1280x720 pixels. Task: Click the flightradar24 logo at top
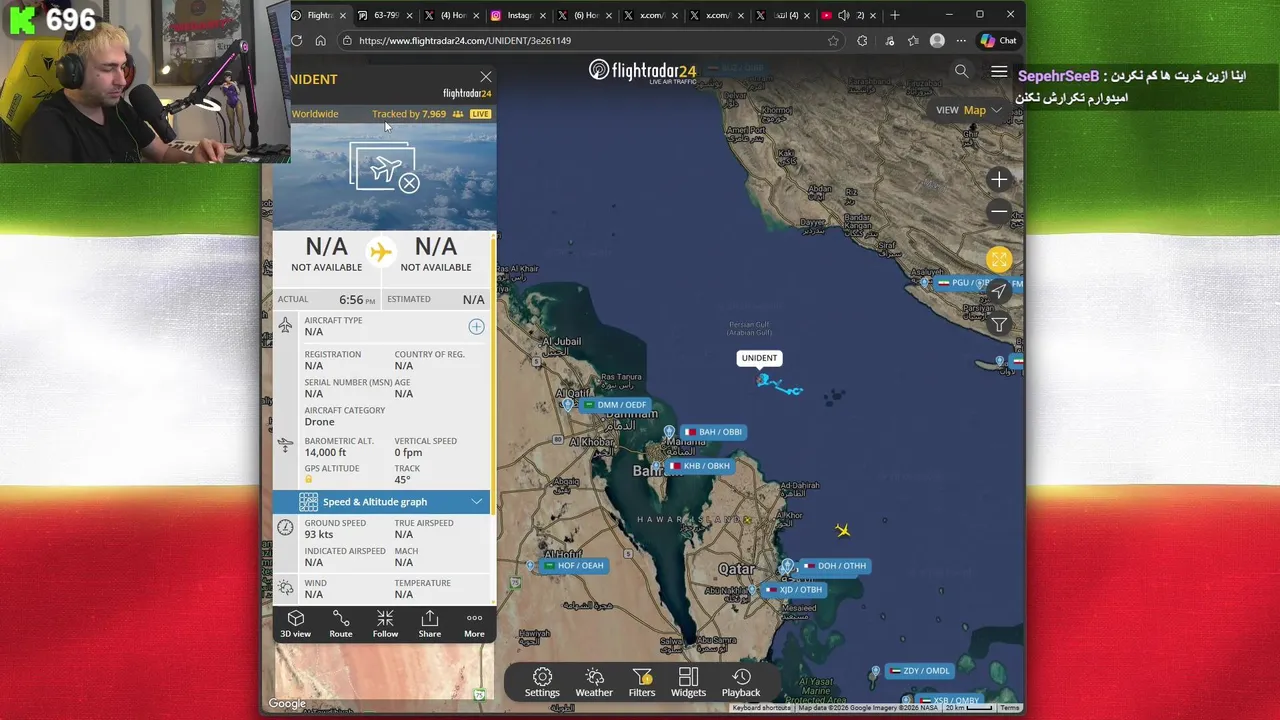coord(642,71)
